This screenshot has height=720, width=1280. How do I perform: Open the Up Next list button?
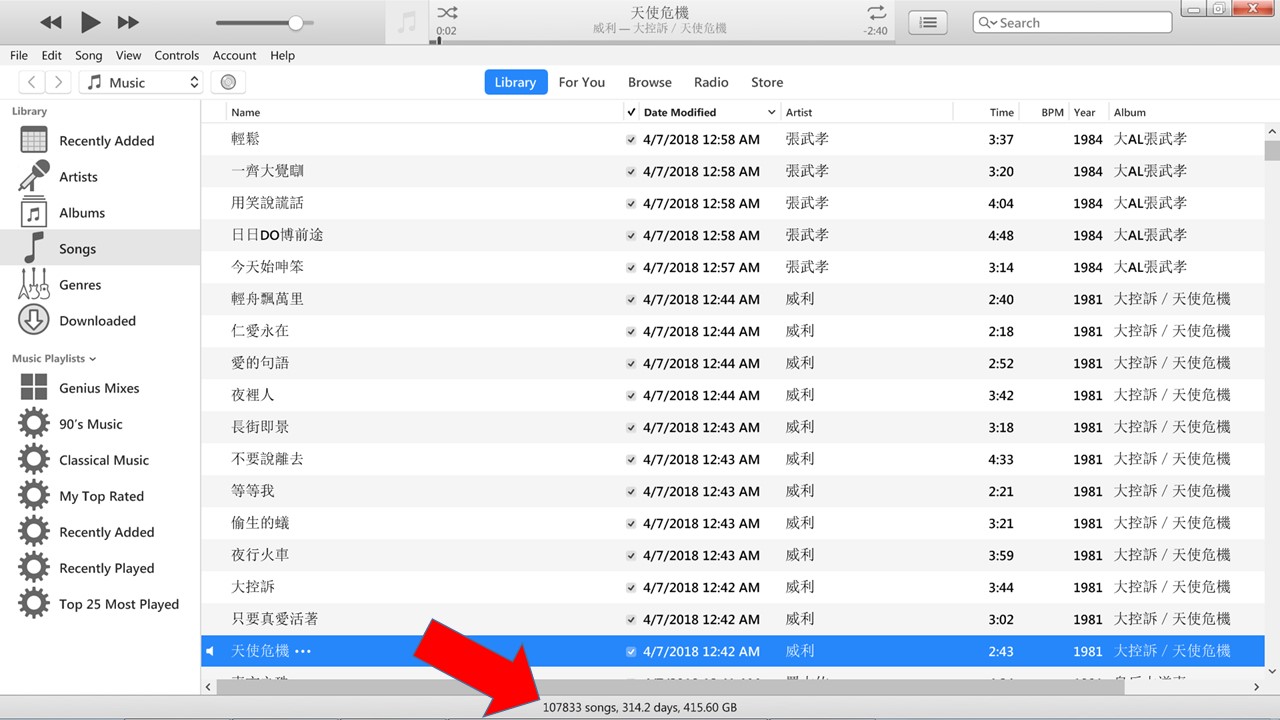(928, 22)
